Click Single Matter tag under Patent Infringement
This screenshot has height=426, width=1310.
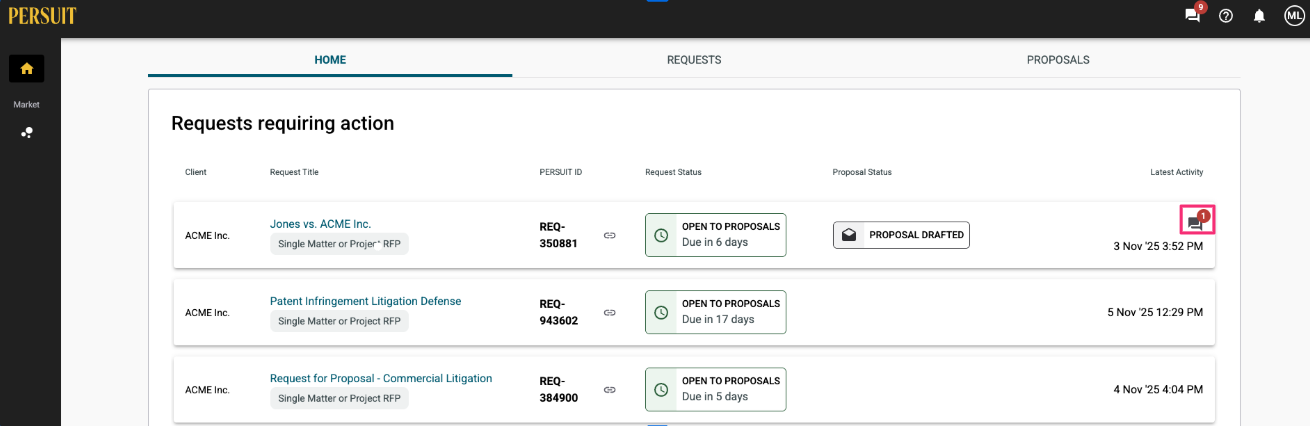coord(339,321)
